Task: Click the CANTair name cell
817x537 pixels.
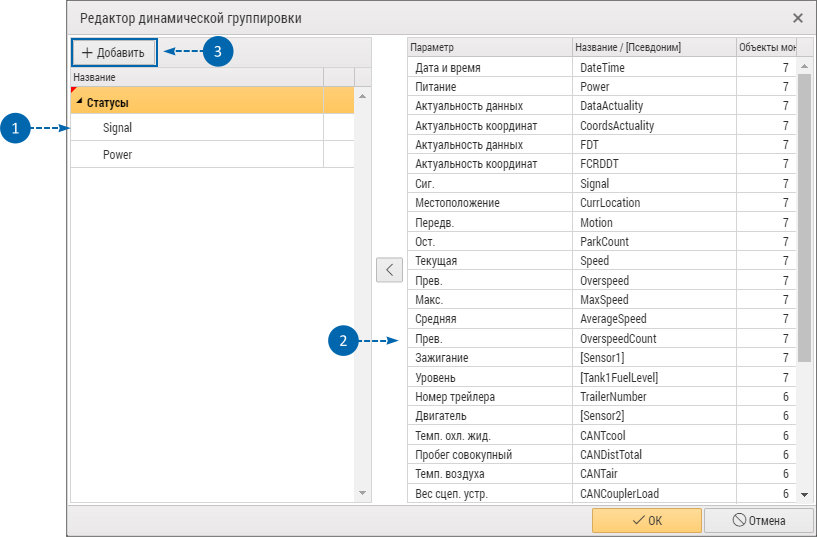Action: [654, 474]
